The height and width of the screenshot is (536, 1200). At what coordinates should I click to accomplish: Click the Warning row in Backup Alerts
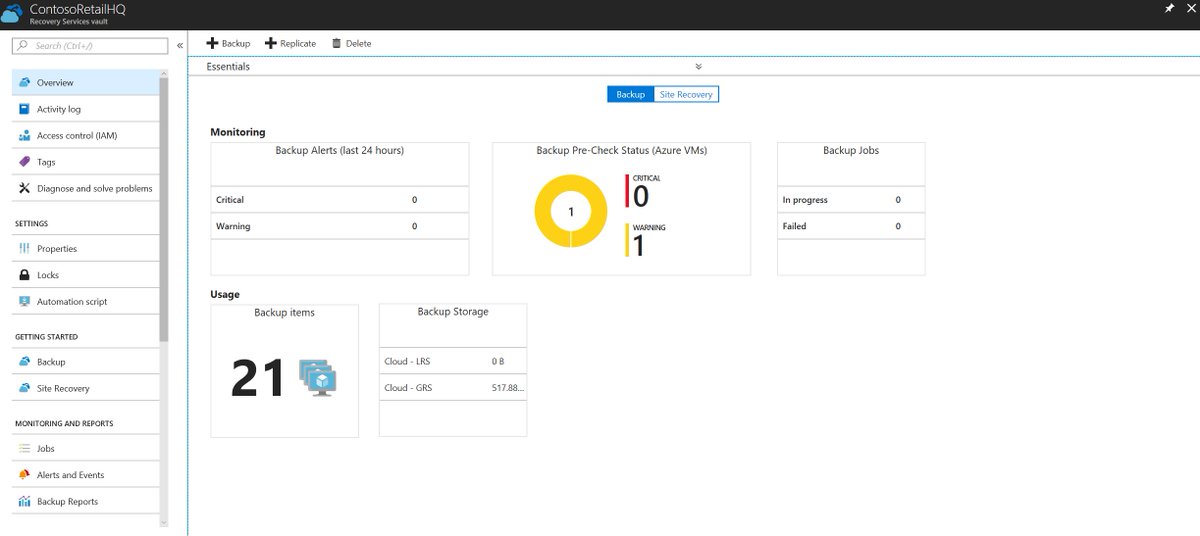click(340, 226)
